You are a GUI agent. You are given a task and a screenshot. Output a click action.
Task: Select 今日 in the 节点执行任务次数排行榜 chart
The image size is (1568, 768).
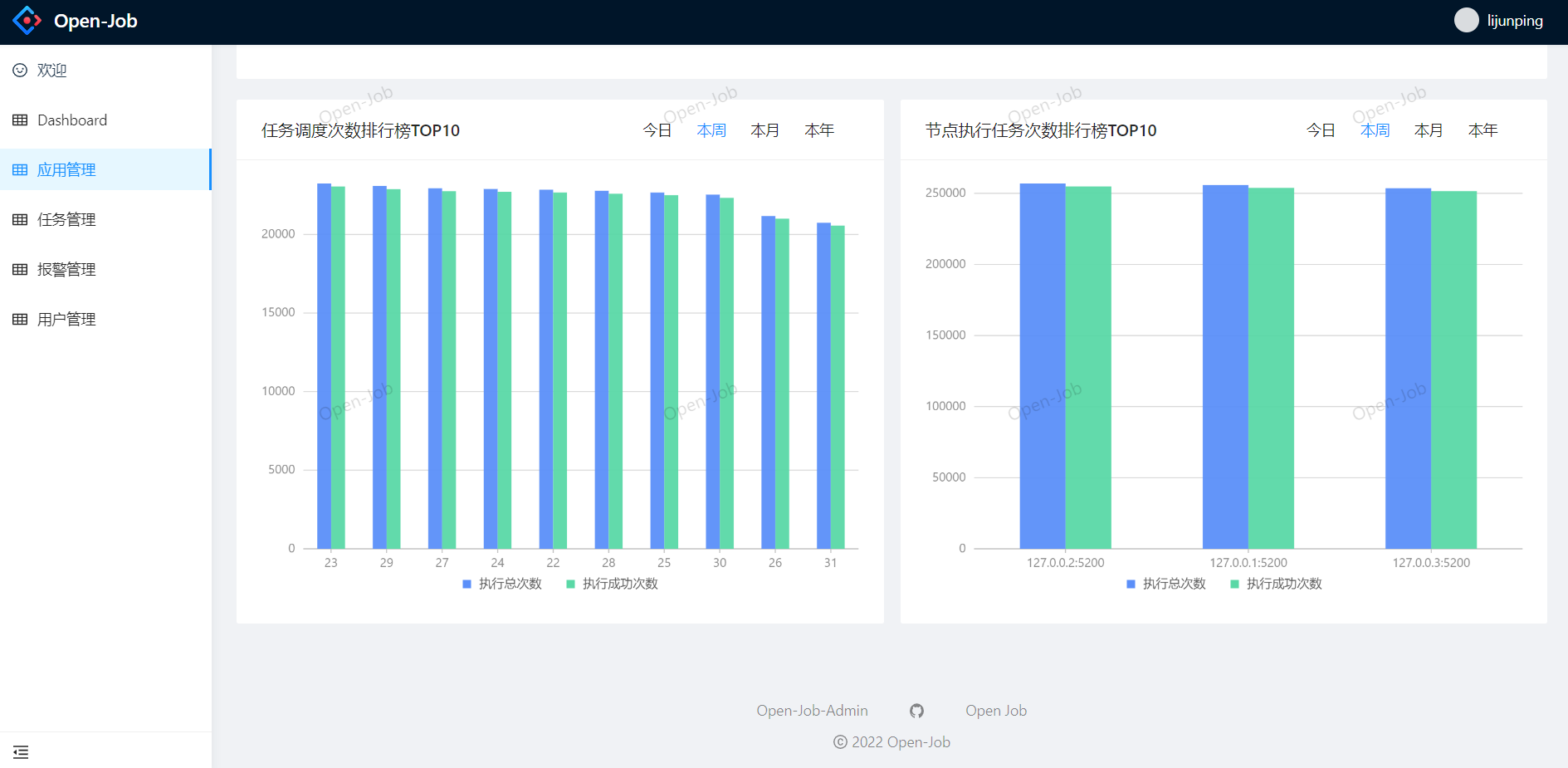click(x=1321, y=130)
